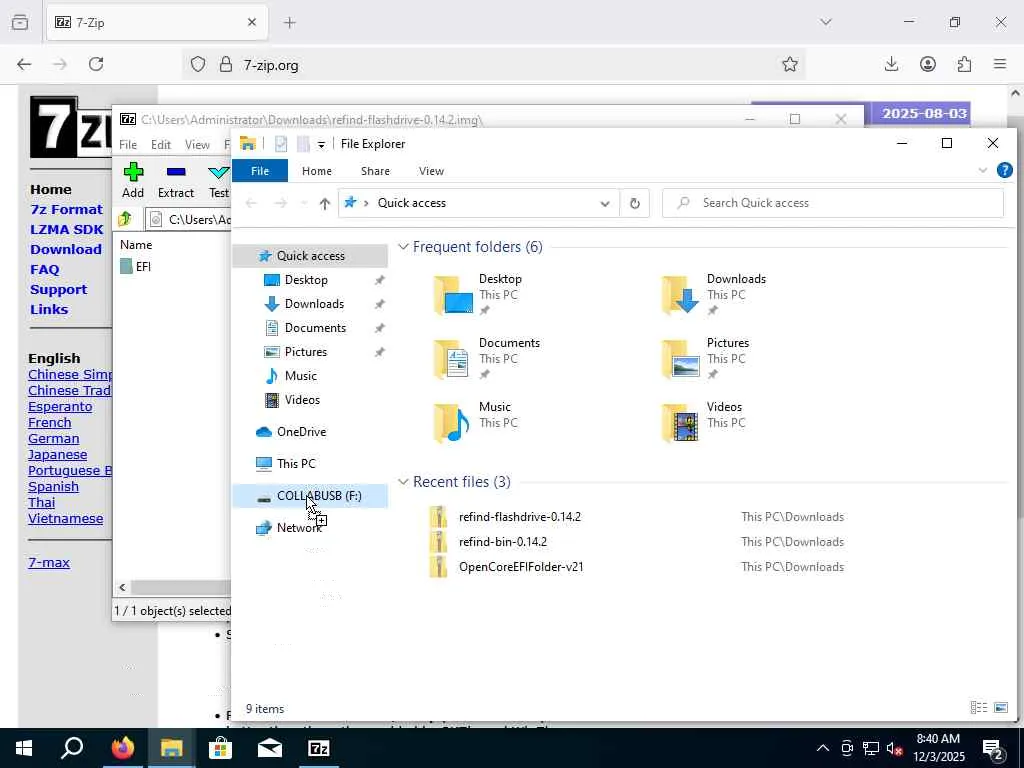Open the Edit menu in 7-Zip
1024x768 pixels.
161,145
